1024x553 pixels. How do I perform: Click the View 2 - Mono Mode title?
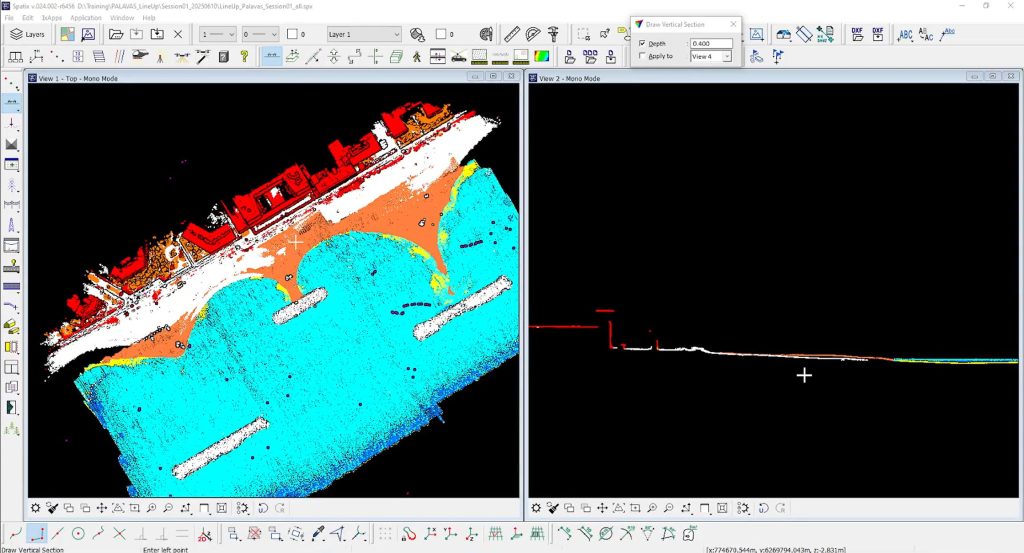tap(569, 78)
